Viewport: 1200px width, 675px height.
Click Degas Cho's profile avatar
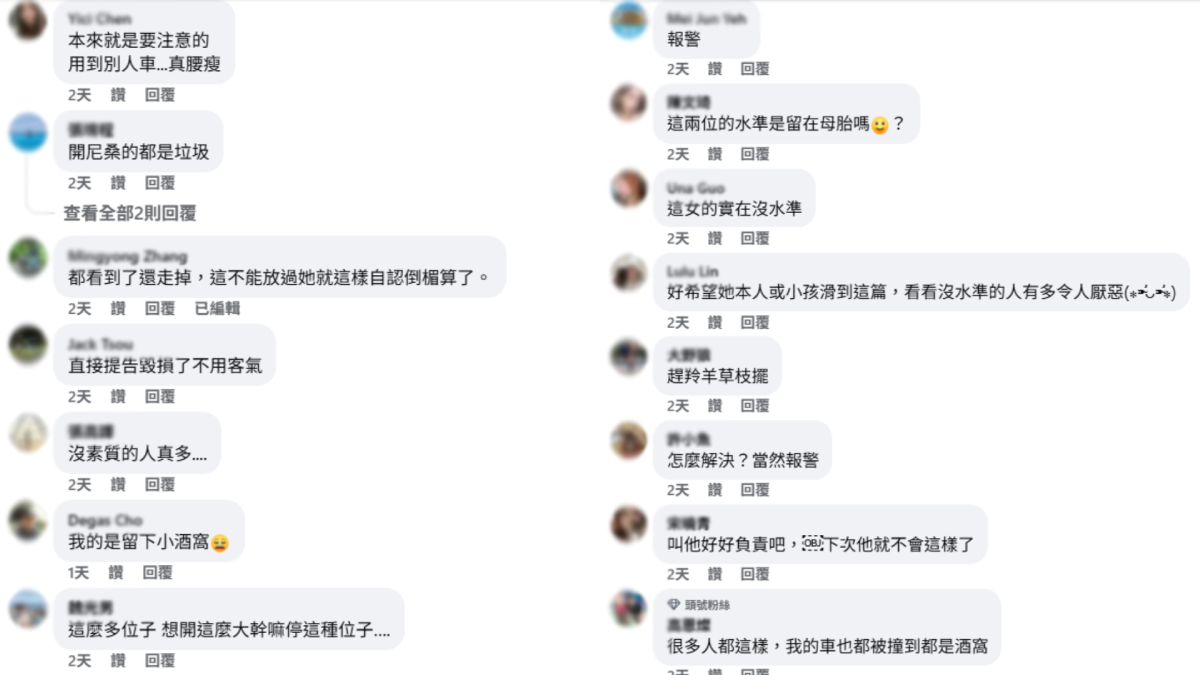coord(27,521)
